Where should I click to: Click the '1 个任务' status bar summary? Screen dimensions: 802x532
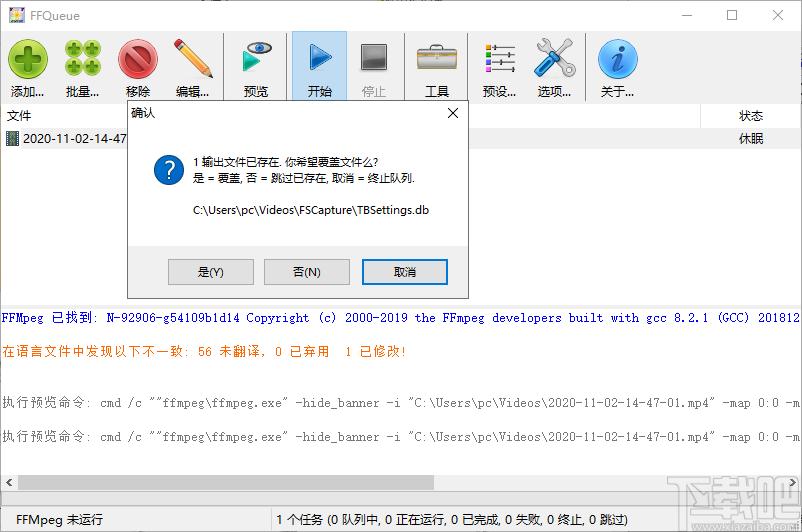click(452, 520)
